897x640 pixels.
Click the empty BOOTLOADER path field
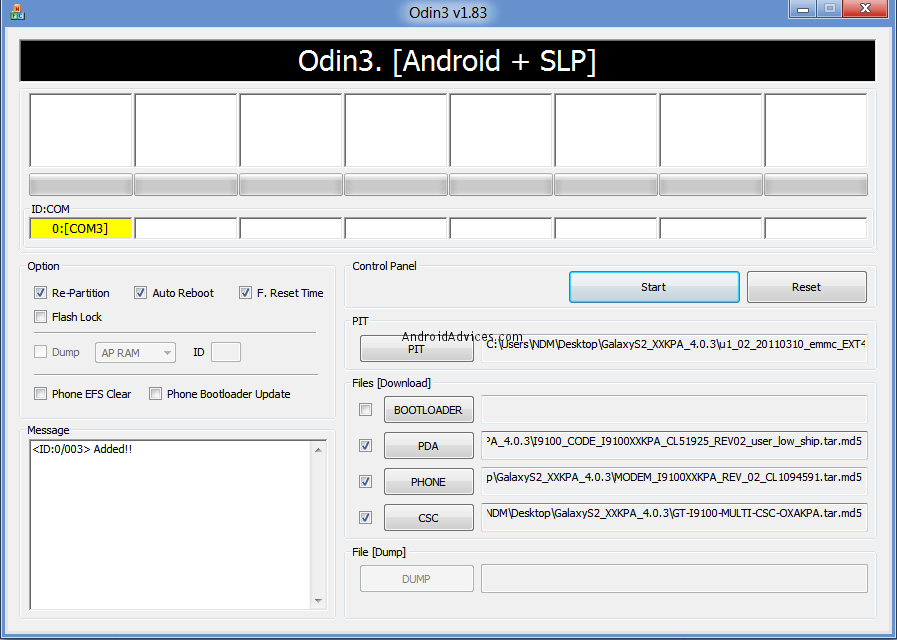coord(674,410)
